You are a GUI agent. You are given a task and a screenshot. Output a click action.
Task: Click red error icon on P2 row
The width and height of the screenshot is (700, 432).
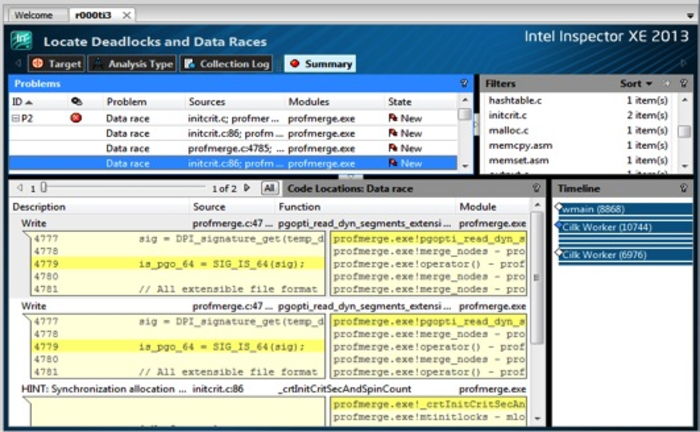pyautogui.click(x=76, y=118)
